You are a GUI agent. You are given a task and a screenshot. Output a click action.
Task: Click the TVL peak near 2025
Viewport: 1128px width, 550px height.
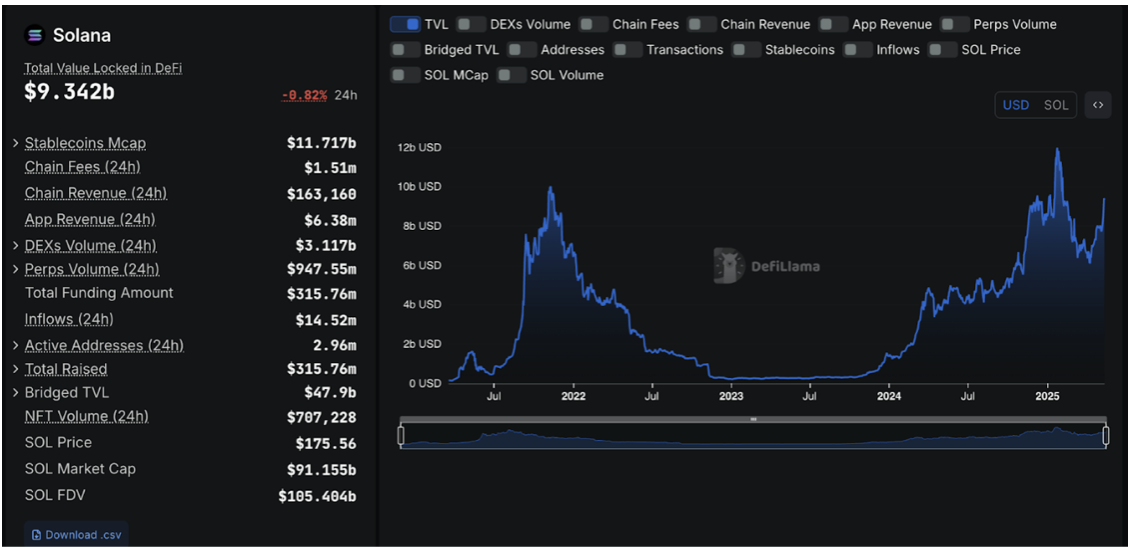point(1057,150)
